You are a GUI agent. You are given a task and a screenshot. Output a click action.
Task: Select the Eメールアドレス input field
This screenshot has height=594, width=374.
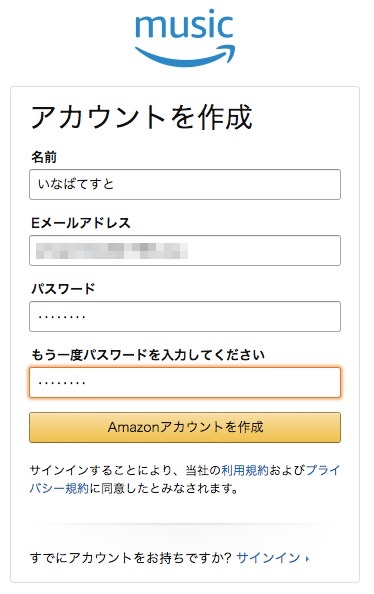coord(185,250)
